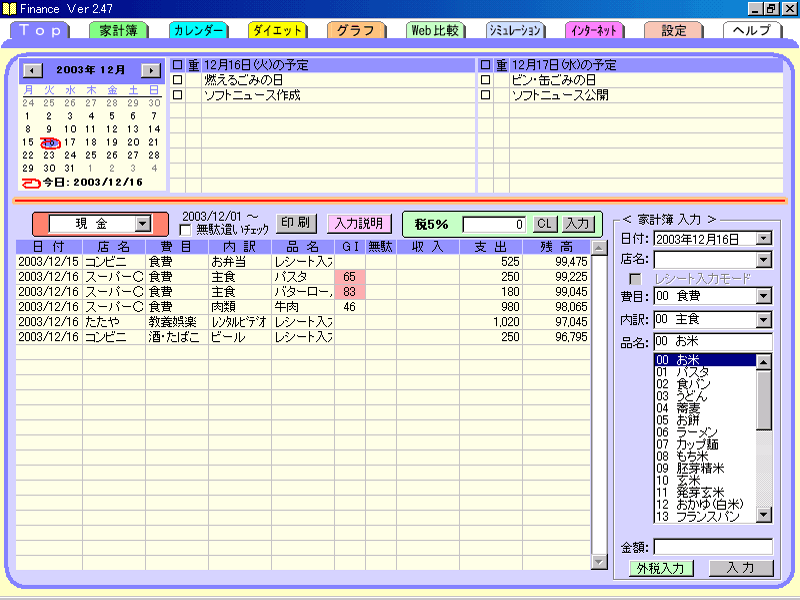
Task: Click the 支出 column header
Action: click(x=491, y=247)
